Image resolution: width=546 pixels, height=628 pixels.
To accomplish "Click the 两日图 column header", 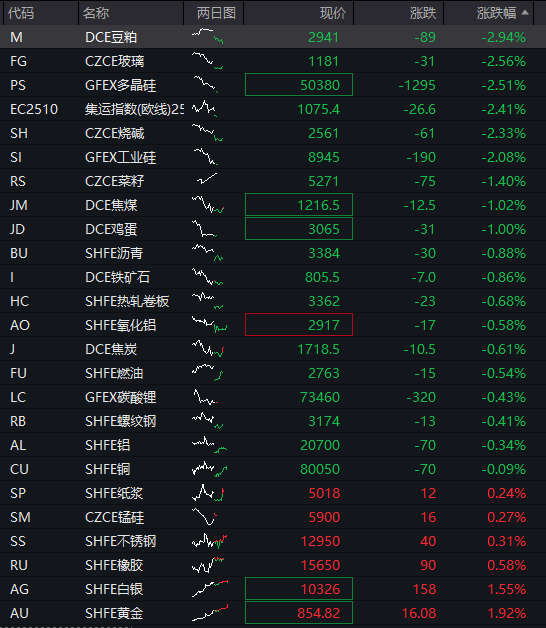I will point(216,13).
